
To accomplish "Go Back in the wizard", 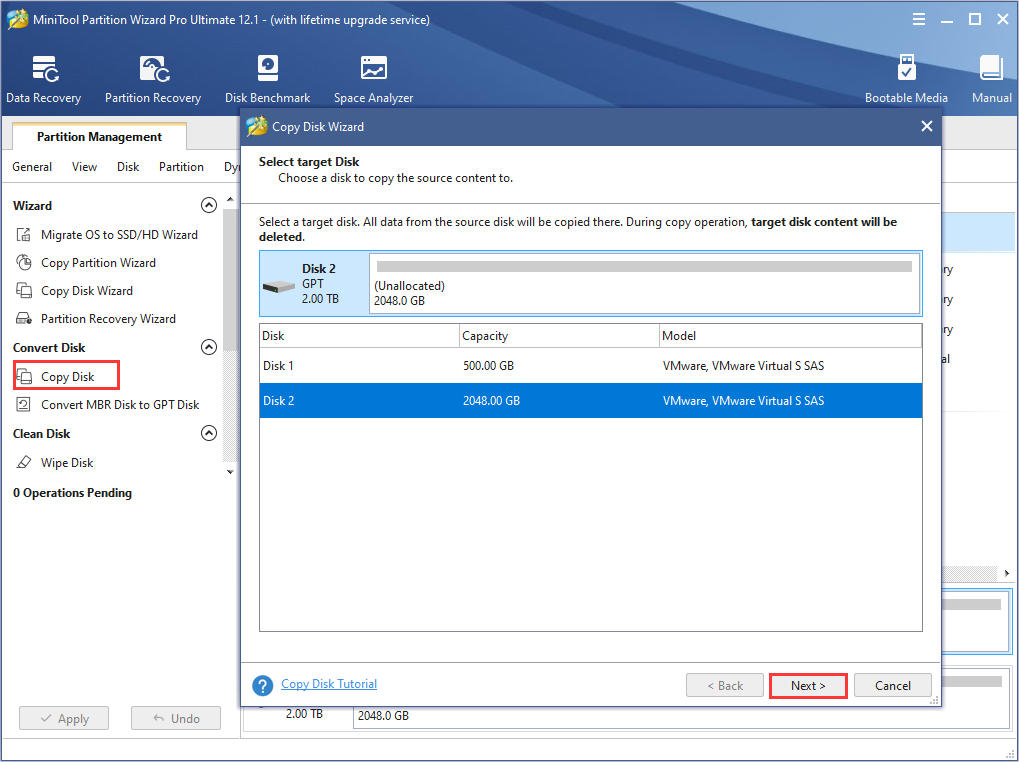I will click(725, 685).
